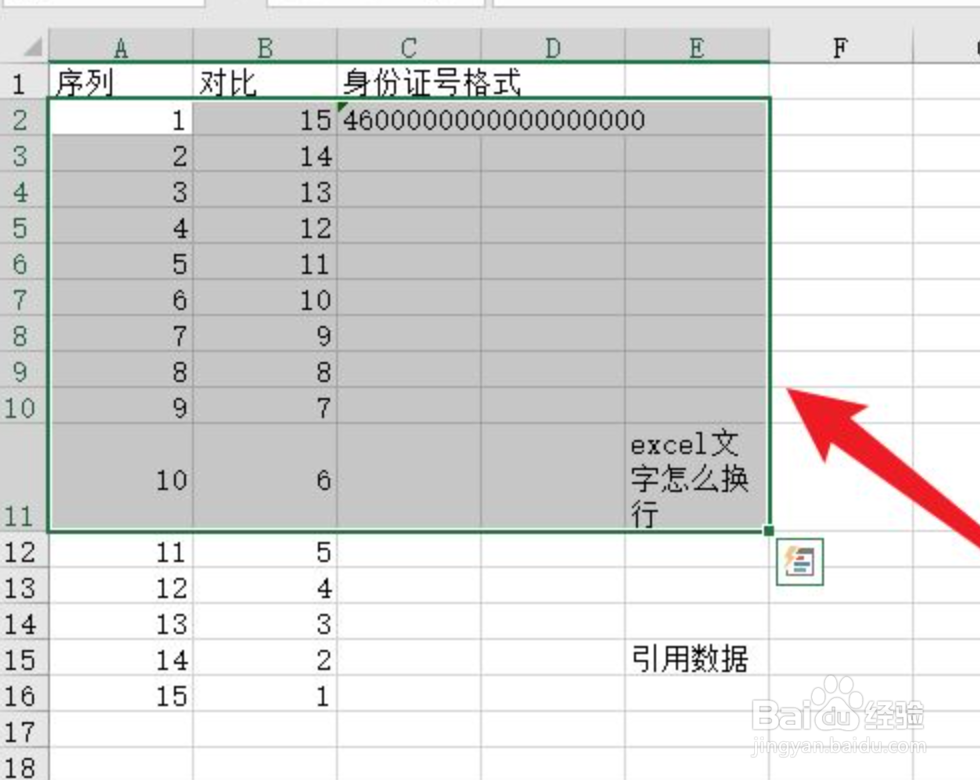Viewport: 980px width, 780px height.
Task: Select row 1 header
Action: coord(24,82)
